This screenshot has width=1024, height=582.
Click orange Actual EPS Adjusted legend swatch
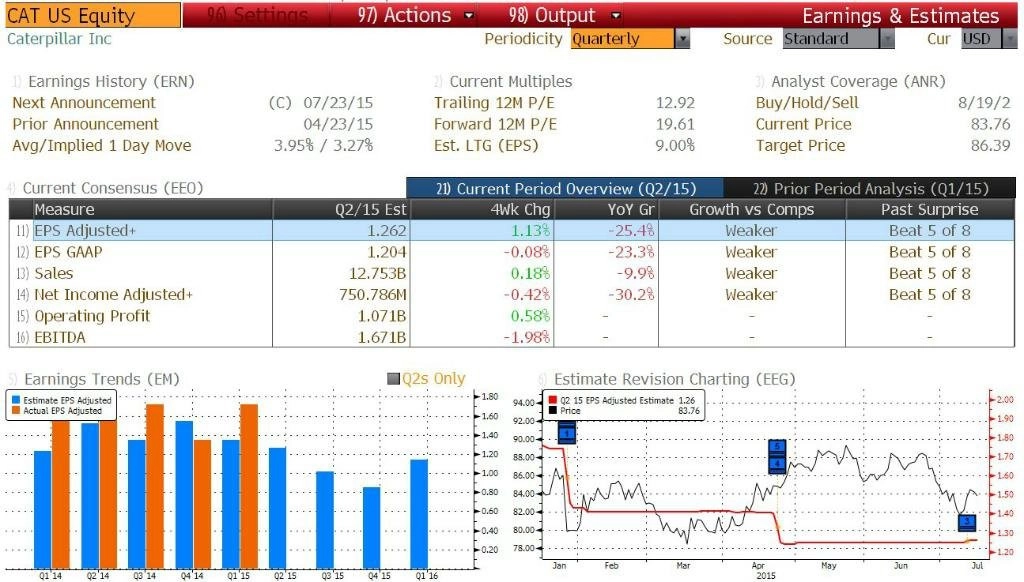click(x=16, y=411)
